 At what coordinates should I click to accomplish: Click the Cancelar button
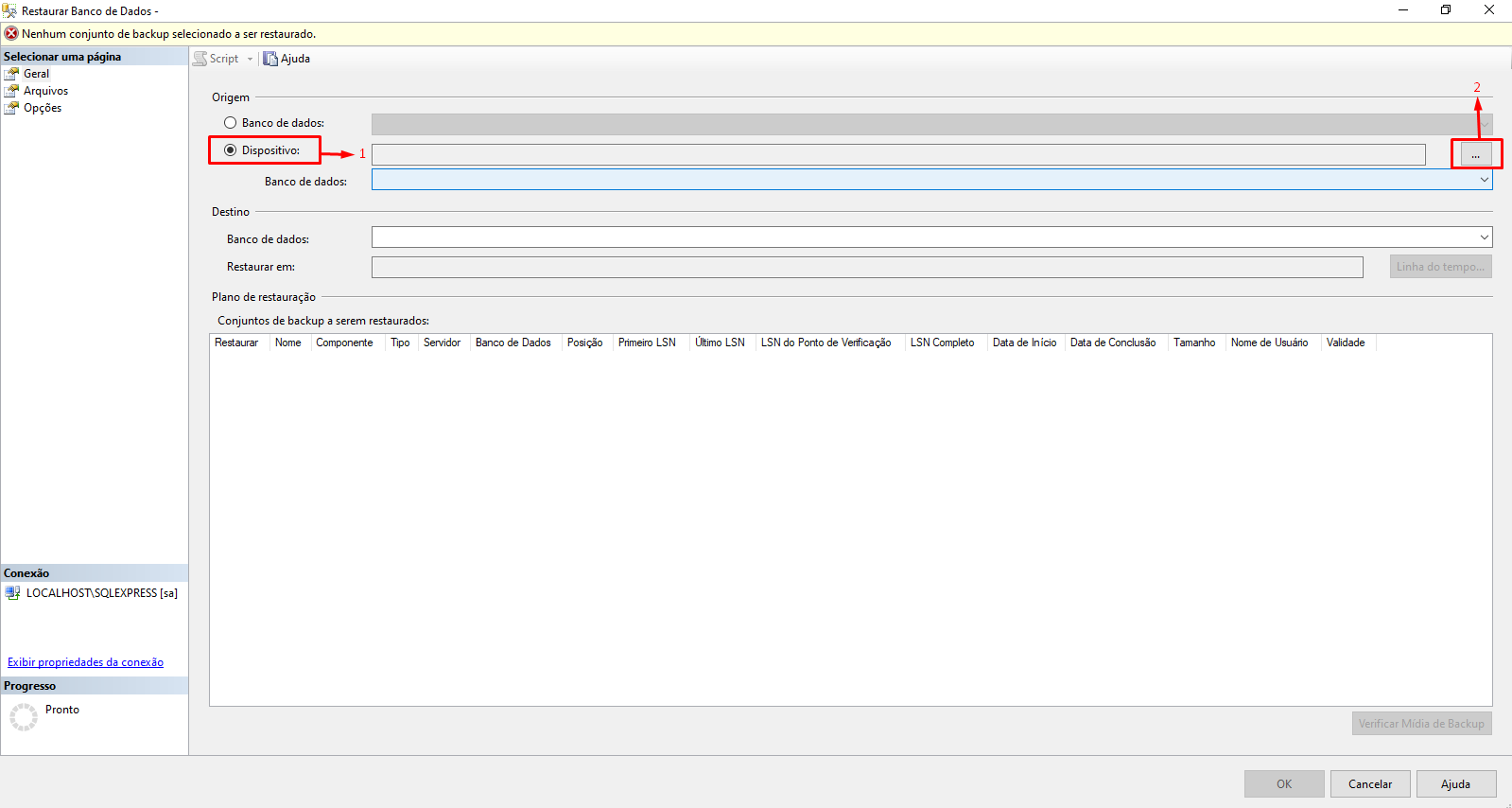pos(1369,784)
